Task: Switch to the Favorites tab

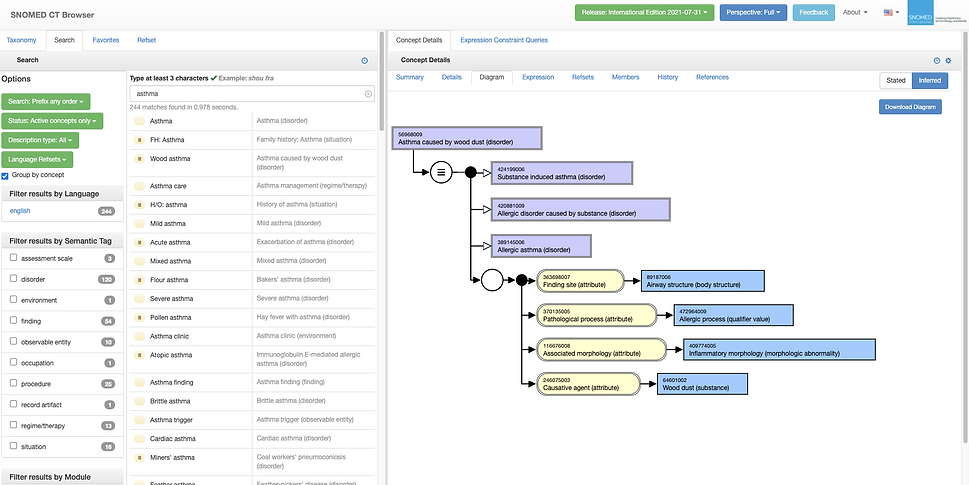Action: [106, 40]
